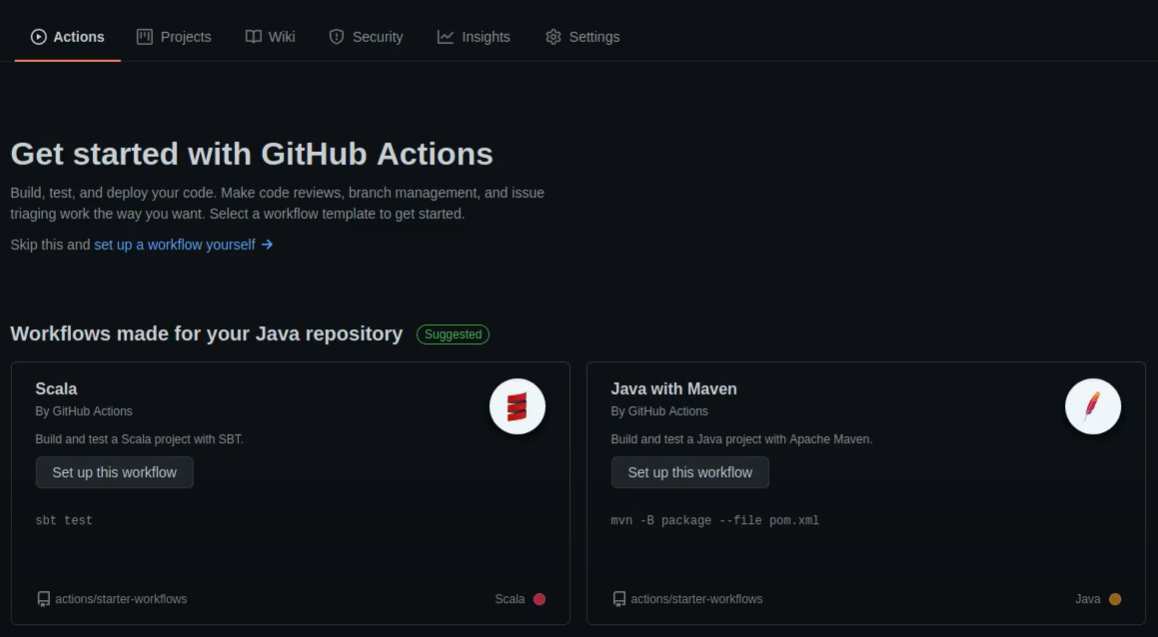Viewport: 1158px width, 637px height.
Task: Click the Suggested badge
Action: (453, 334)
